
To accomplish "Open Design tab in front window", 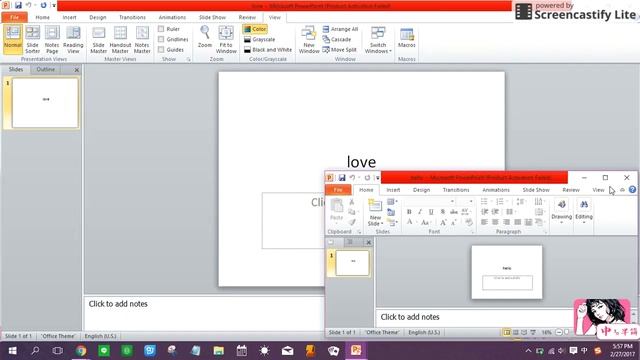I will (421, 190).
